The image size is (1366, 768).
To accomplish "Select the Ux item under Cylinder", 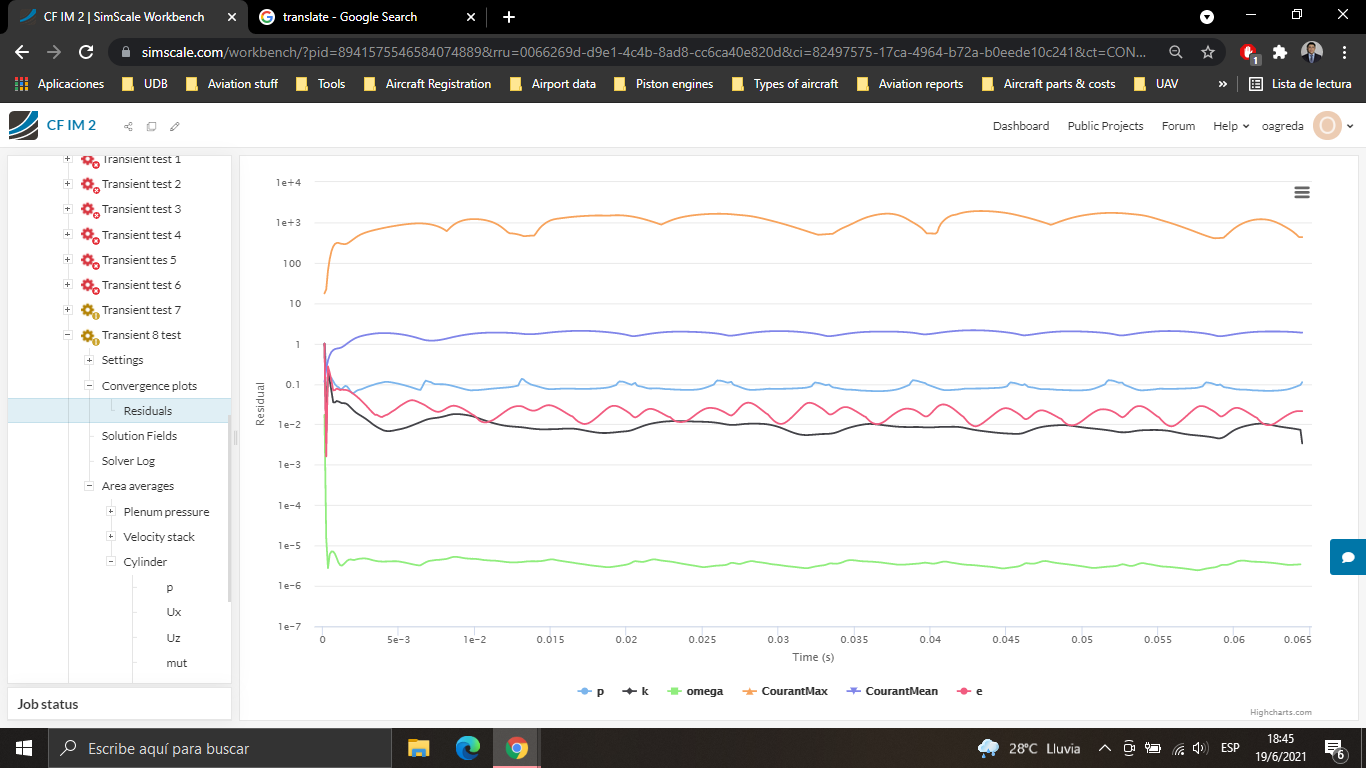I will pos(174,612).
